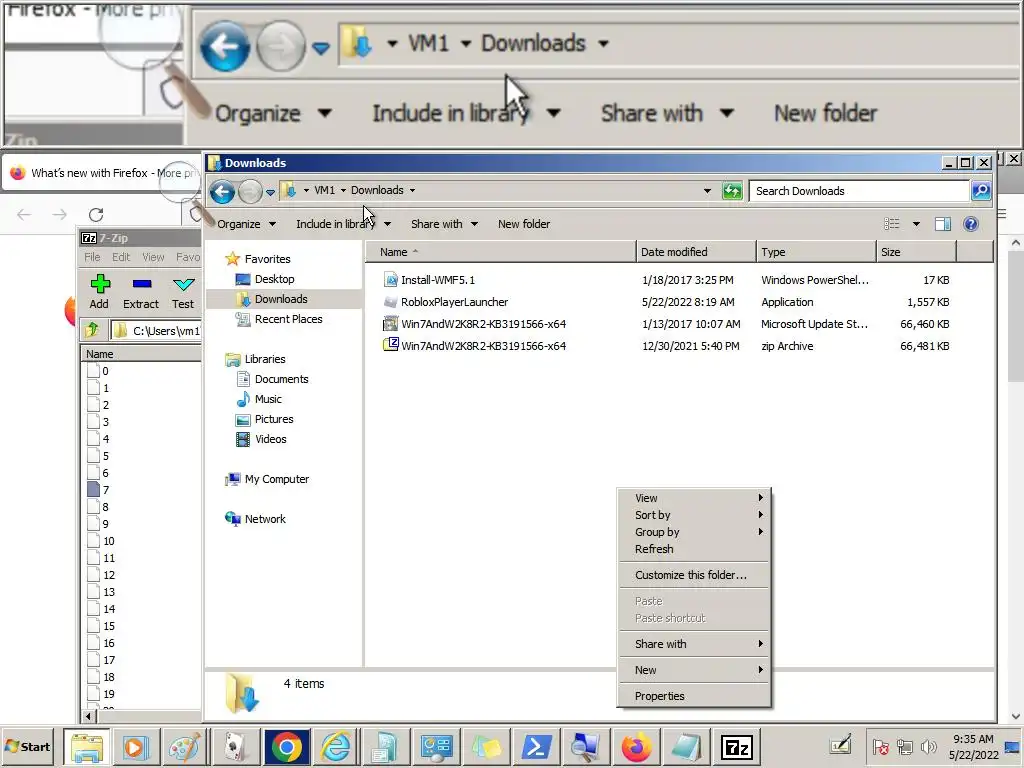Image resolution: width=1024 pixels, height=768 pixels.
Task: Click the Start button on taskbar
Action: [x=28, y=747]
